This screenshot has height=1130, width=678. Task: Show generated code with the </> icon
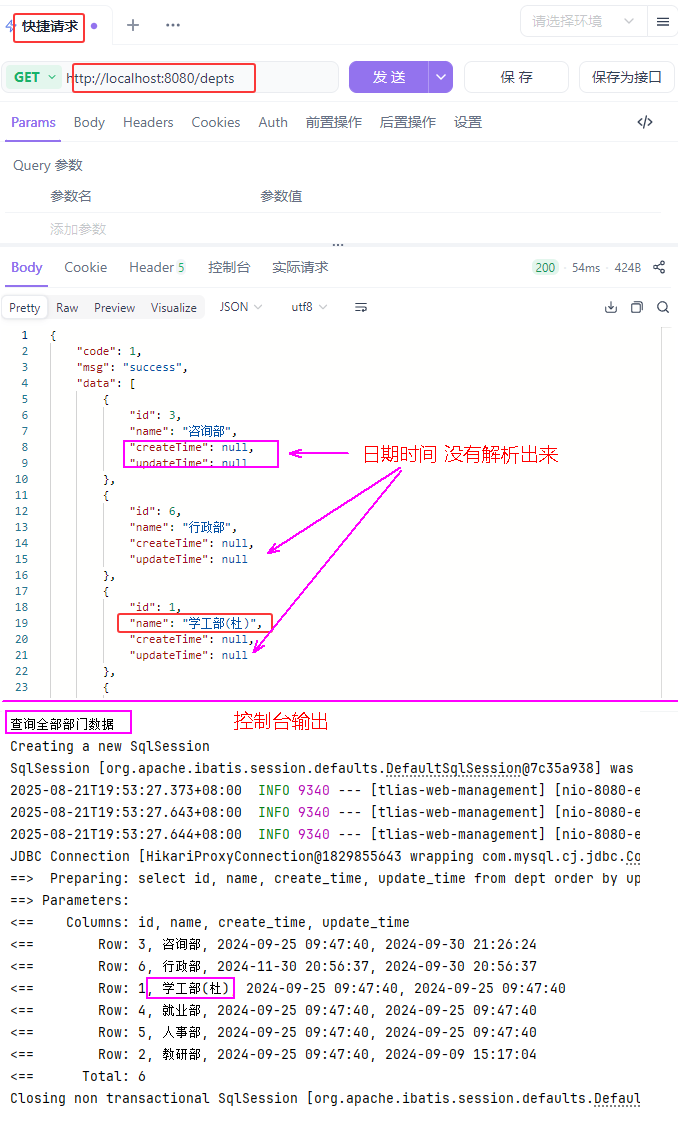tap(645, 122)
